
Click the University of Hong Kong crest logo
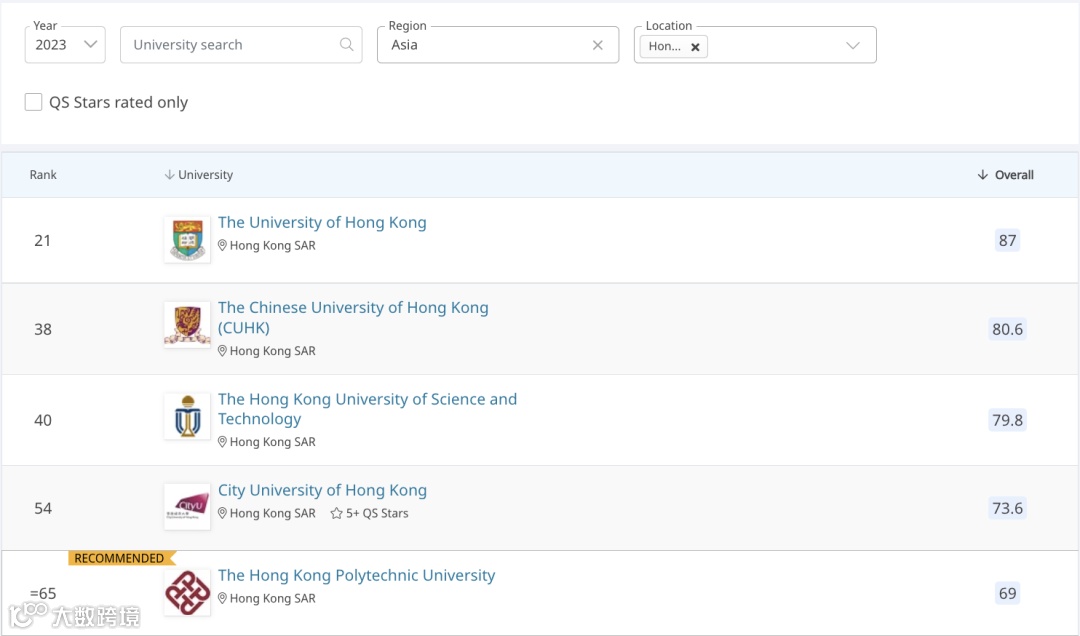(x=187, y=240)
